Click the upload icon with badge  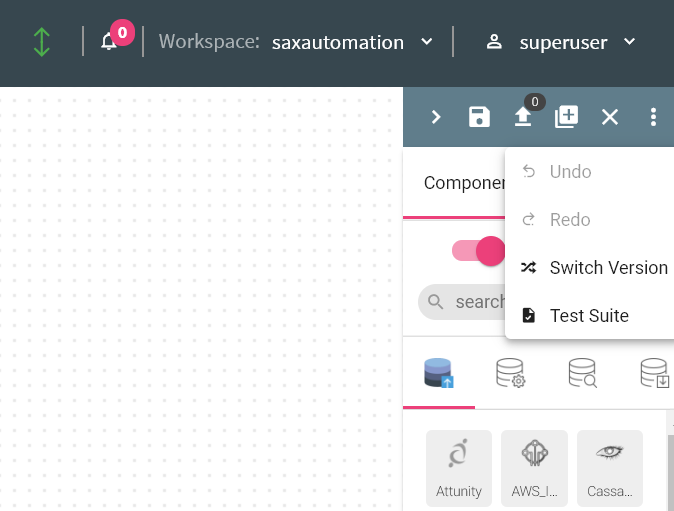point(523,116)
